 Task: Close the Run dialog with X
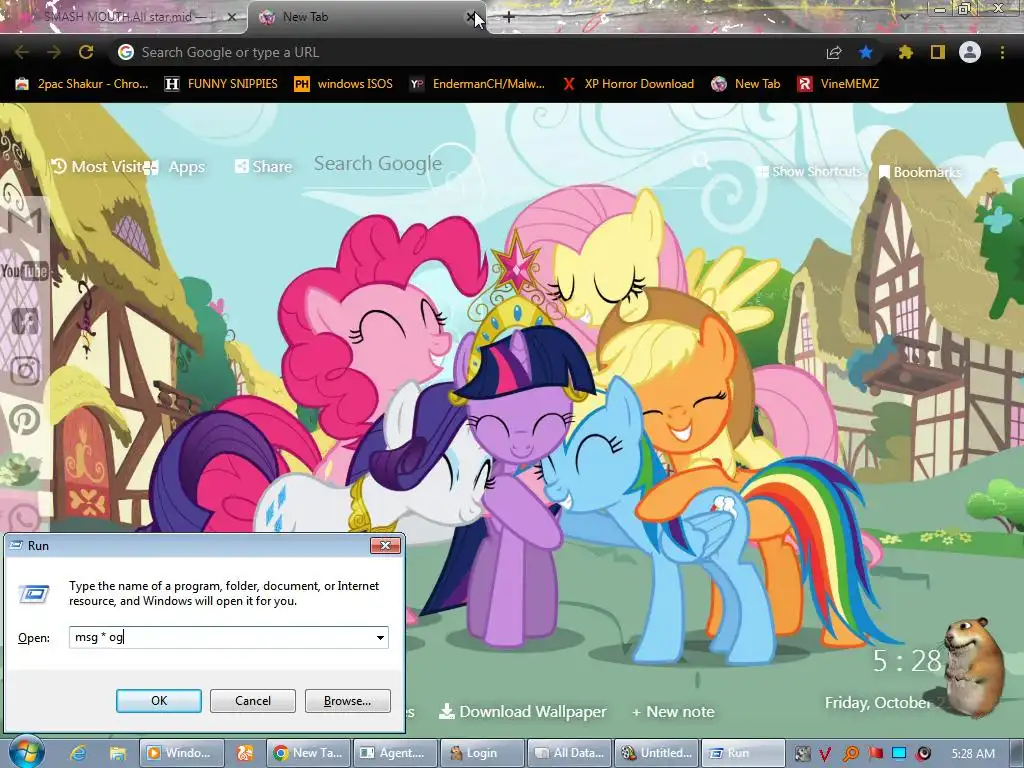tap(385, 545)
